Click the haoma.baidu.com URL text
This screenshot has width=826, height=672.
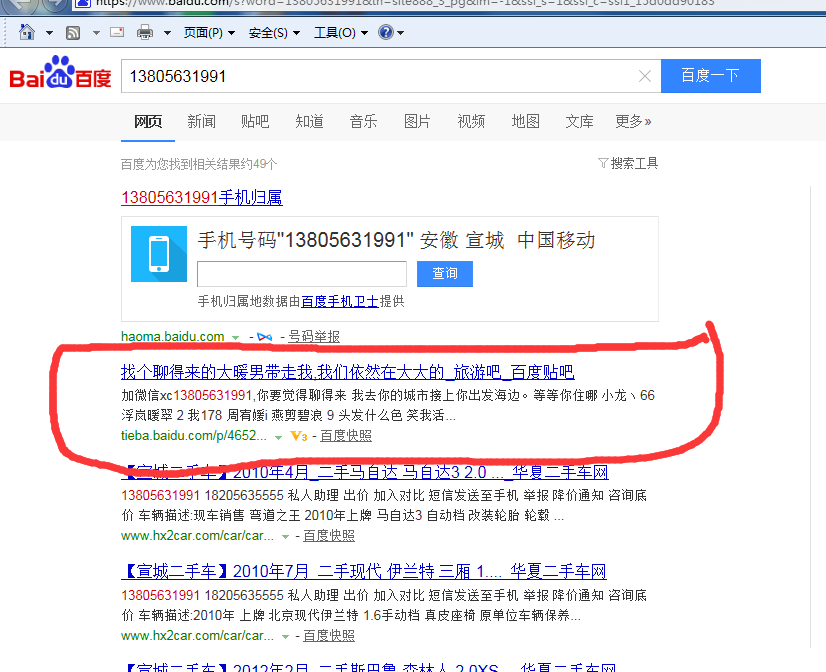pyautogui.click(x=173, y=337)
